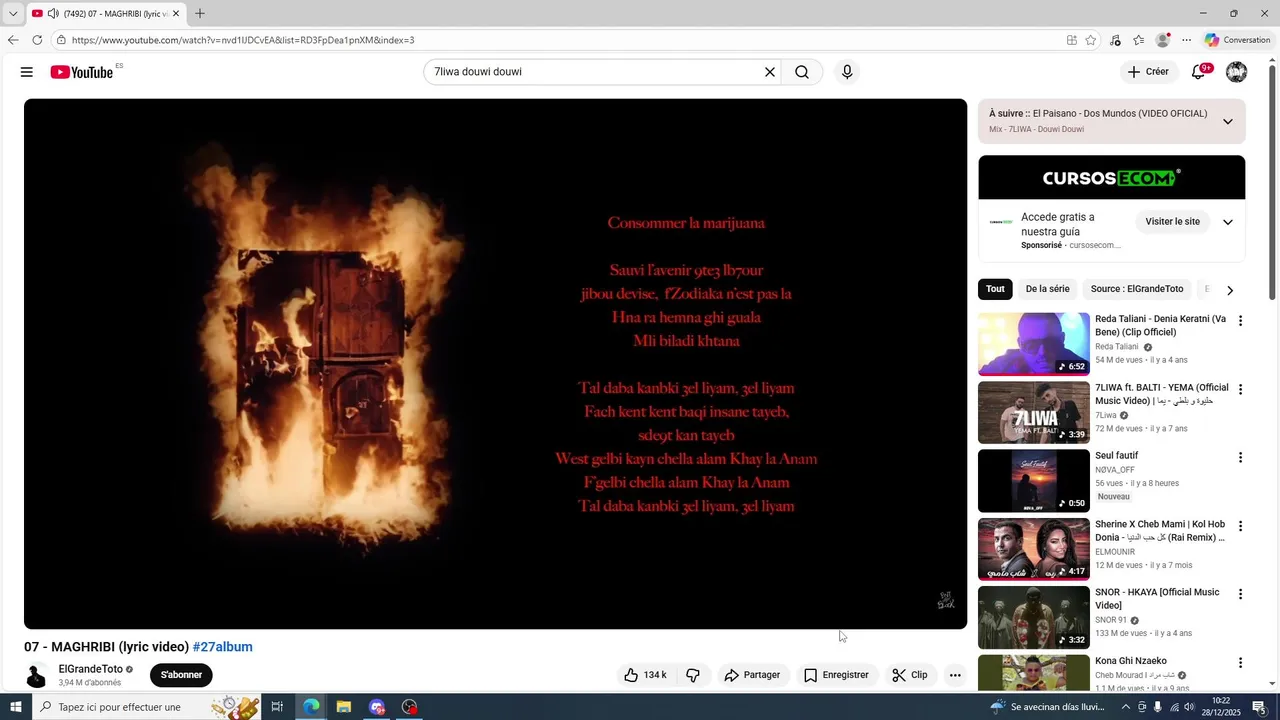Screen dimensions: 1280x720
Task: Open Edge settings and more menu
Action: (1187, 40)
